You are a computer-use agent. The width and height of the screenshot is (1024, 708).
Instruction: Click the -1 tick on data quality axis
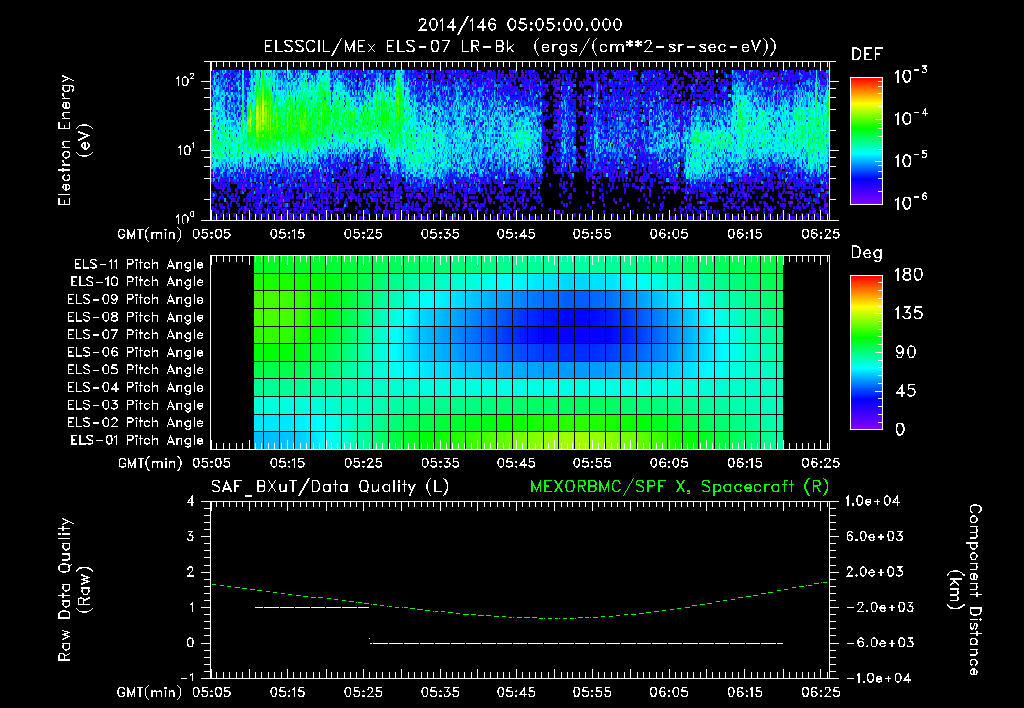187,678
